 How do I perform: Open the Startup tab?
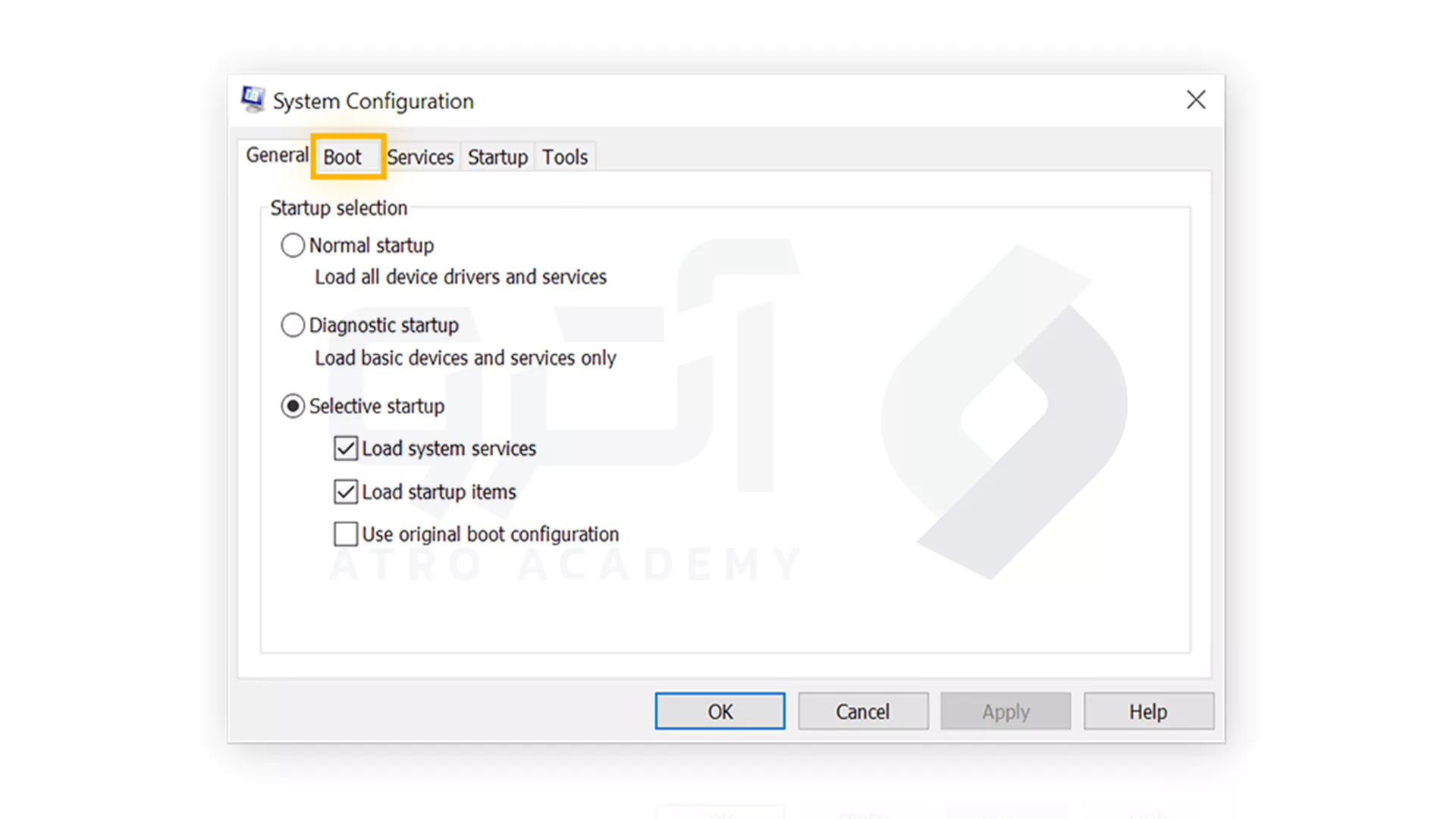[497, 157]
